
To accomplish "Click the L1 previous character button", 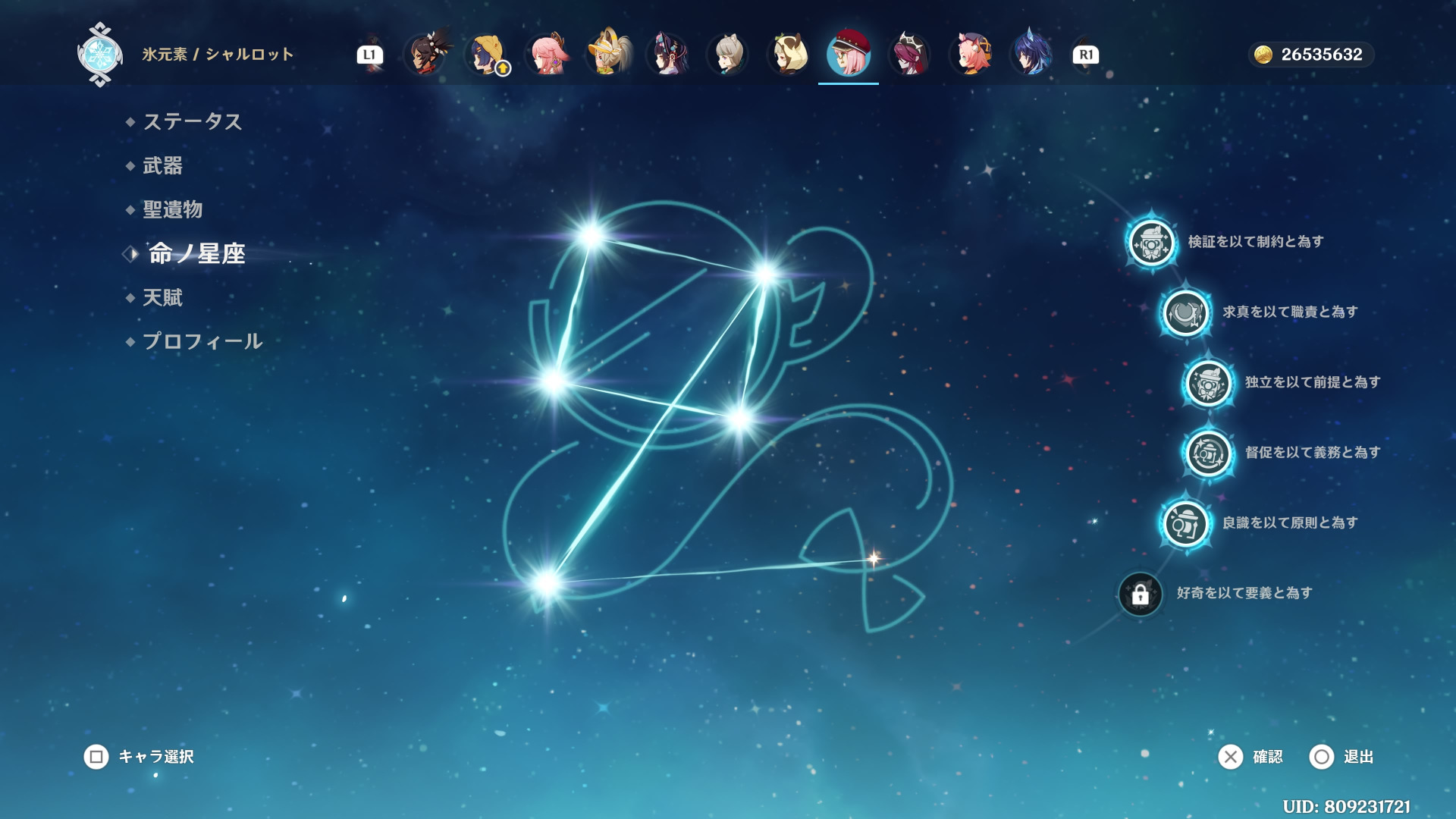I will click(x=370, y=55).
